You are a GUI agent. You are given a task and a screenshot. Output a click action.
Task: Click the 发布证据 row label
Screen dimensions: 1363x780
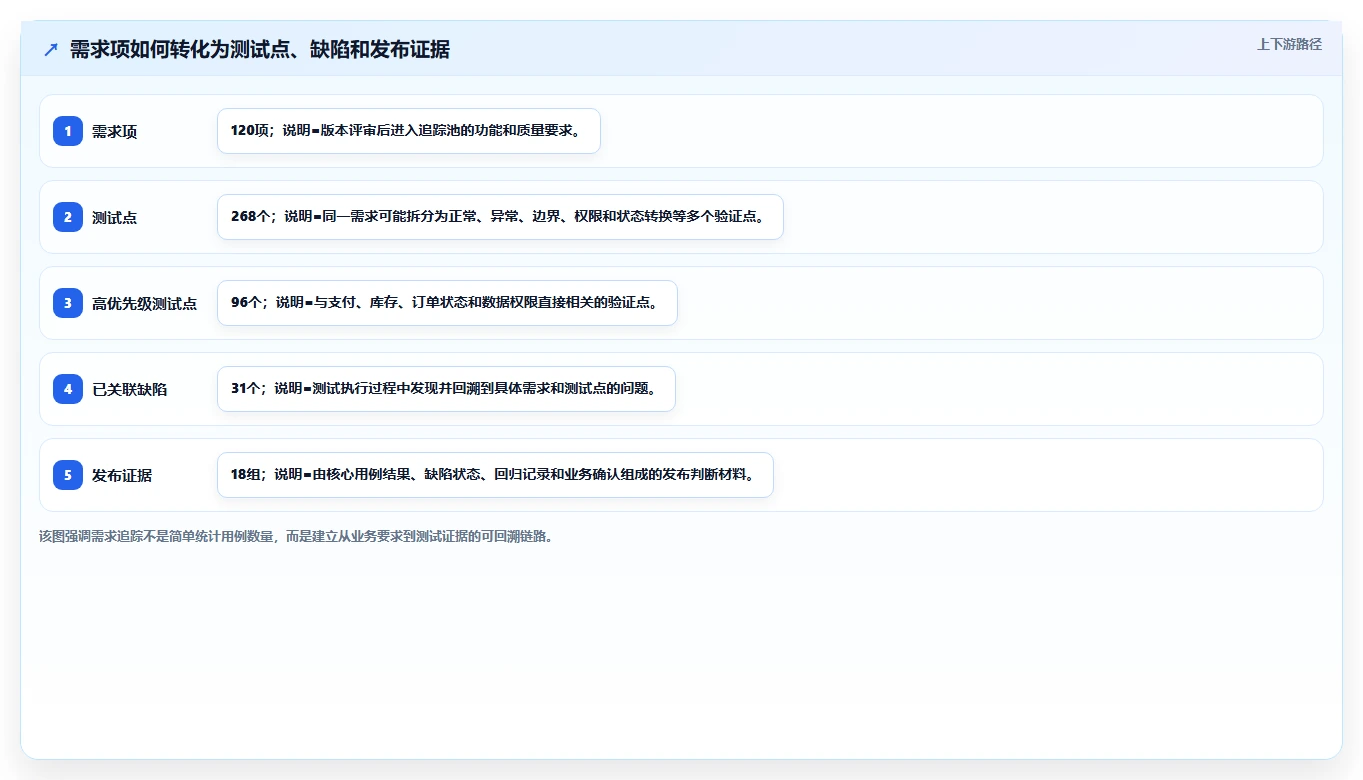point(122,476)
